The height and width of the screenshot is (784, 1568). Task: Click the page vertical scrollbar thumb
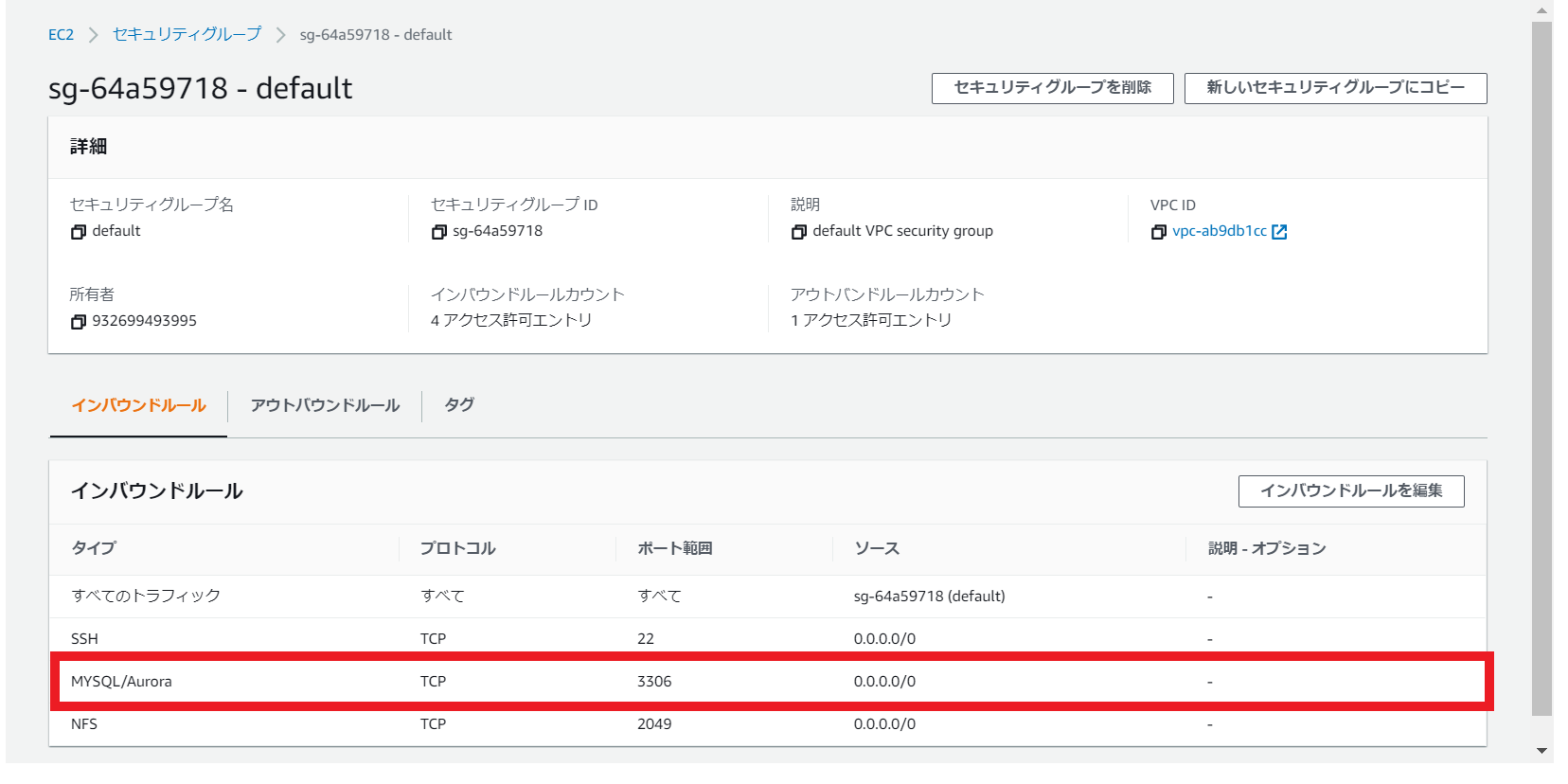coord(1541,369)
